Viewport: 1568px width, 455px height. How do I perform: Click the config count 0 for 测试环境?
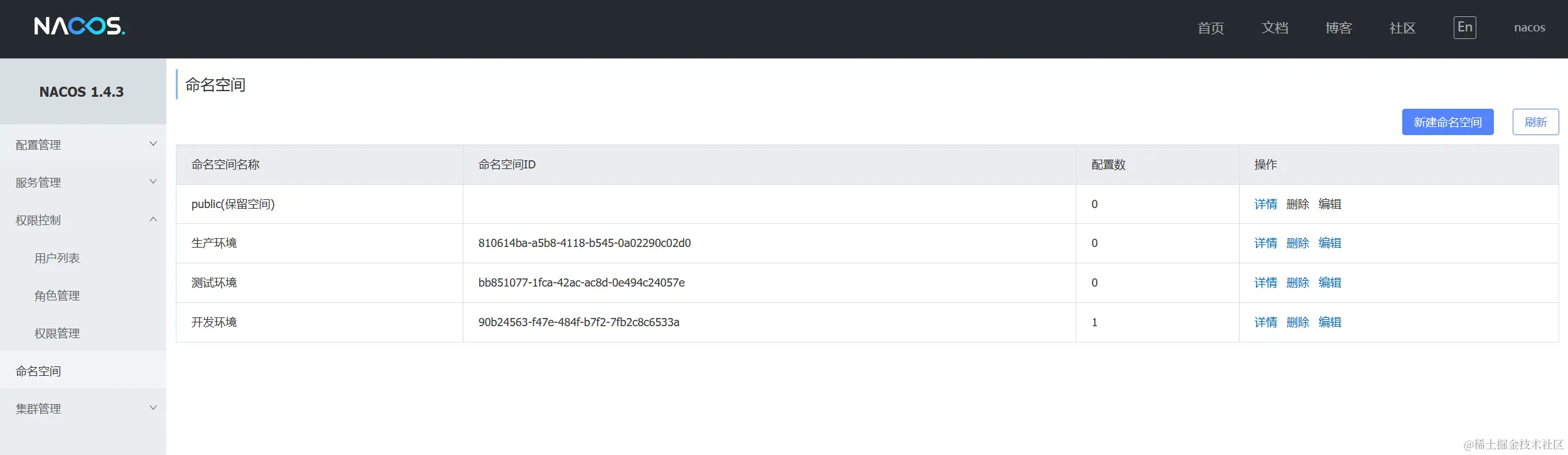pyautogui.click(x=1095, y=283)
